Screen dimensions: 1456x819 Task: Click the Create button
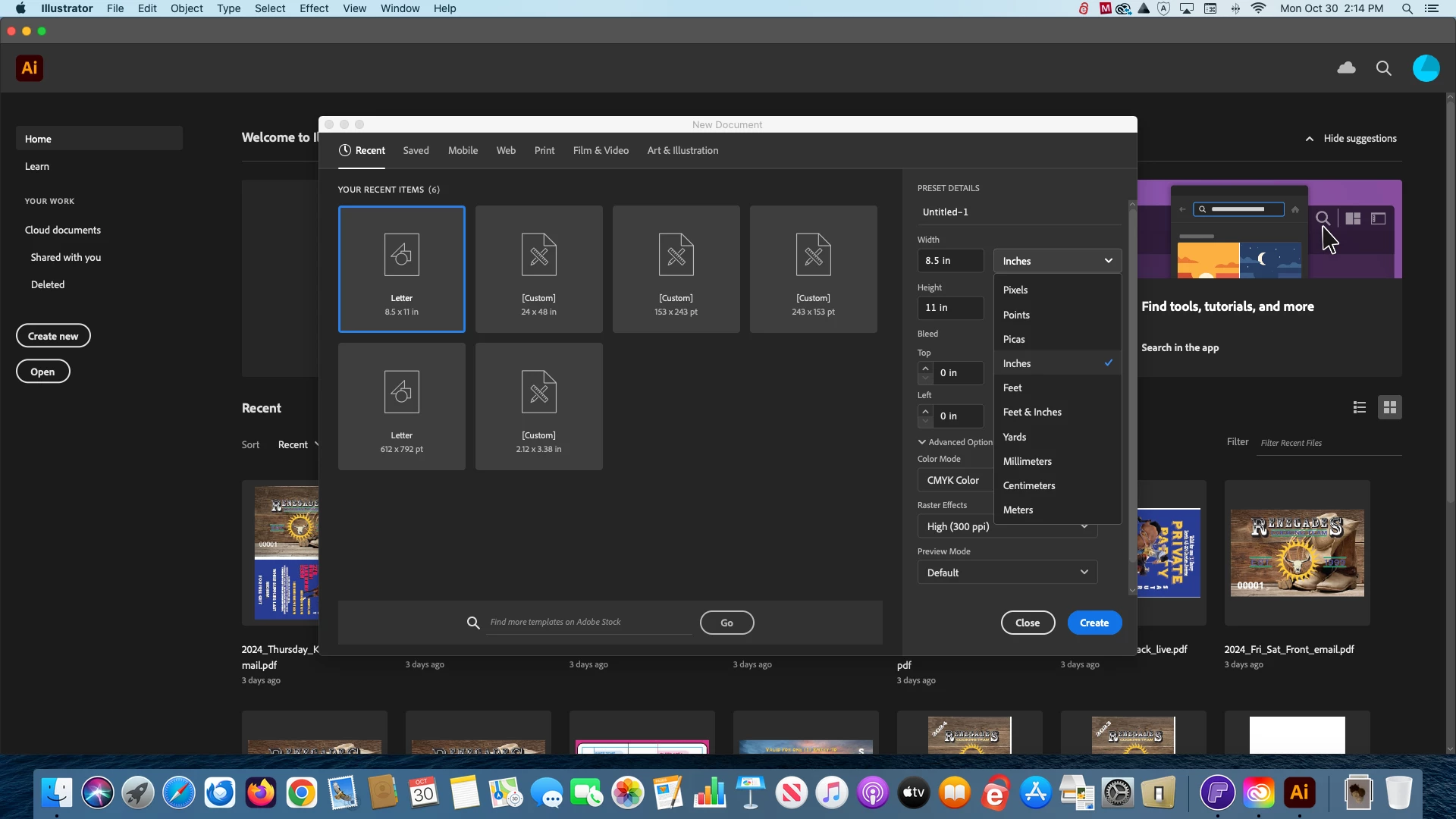coord(1094,623)
